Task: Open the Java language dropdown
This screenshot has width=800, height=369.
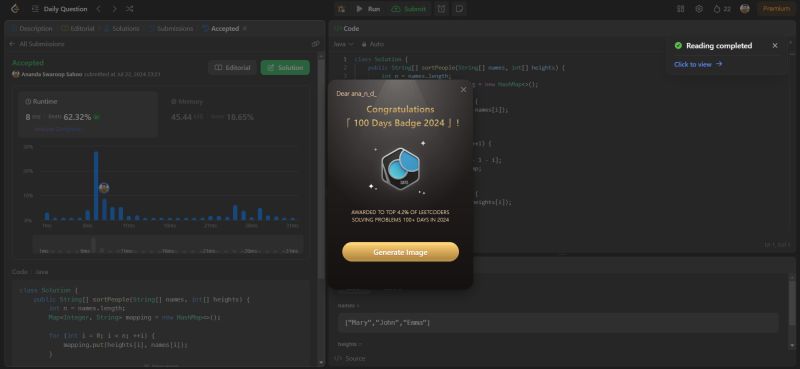Action: [x=344, y=44]
